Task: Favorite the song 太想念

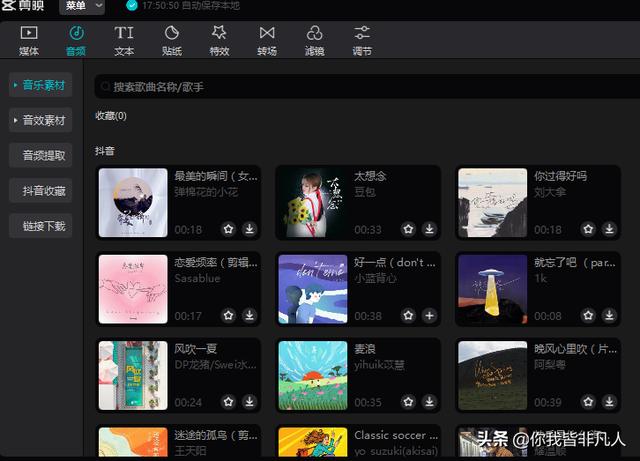Action: (x=408, y=229)
